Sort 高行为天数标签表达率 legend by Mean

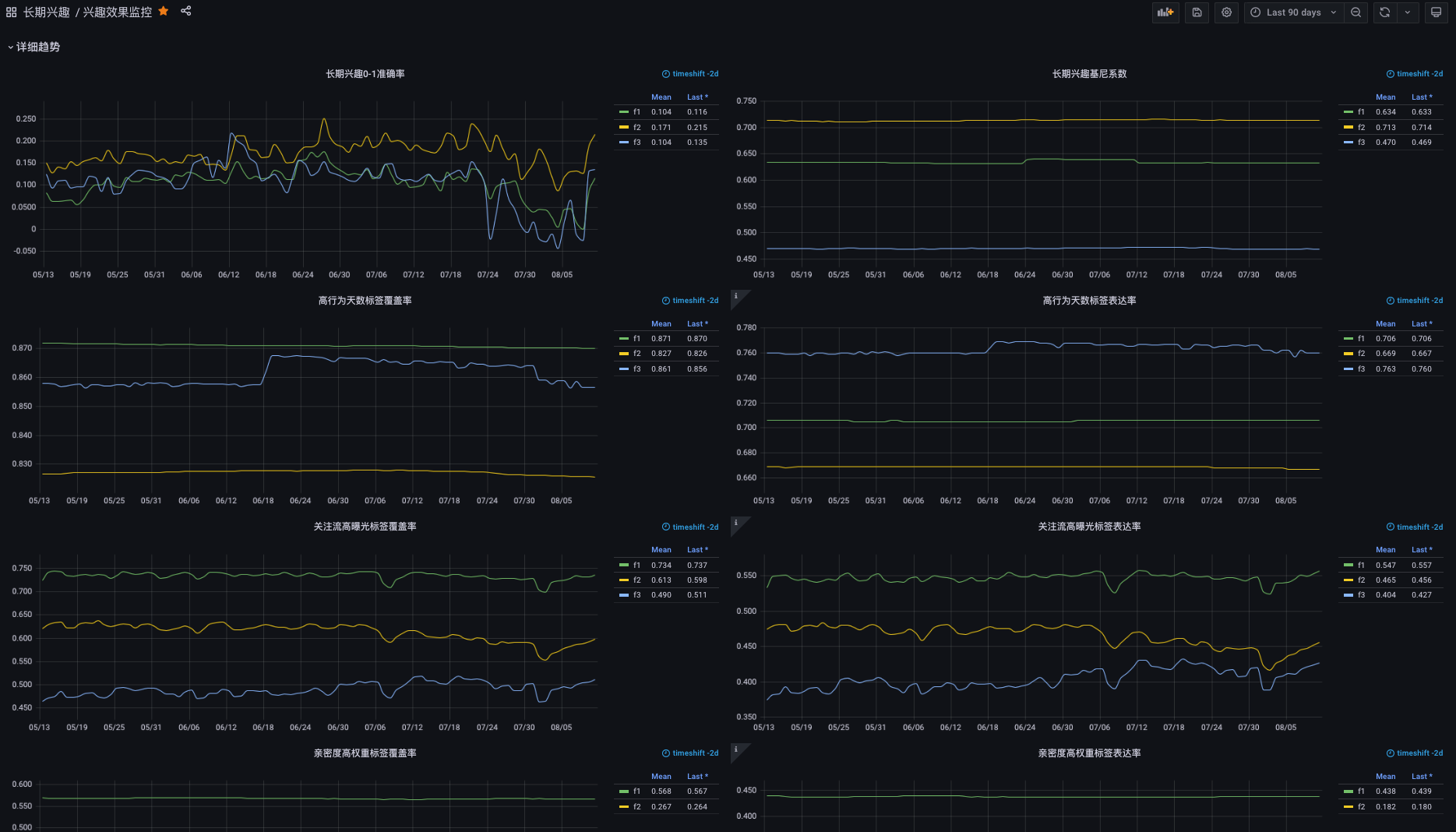pos(1385,324)
